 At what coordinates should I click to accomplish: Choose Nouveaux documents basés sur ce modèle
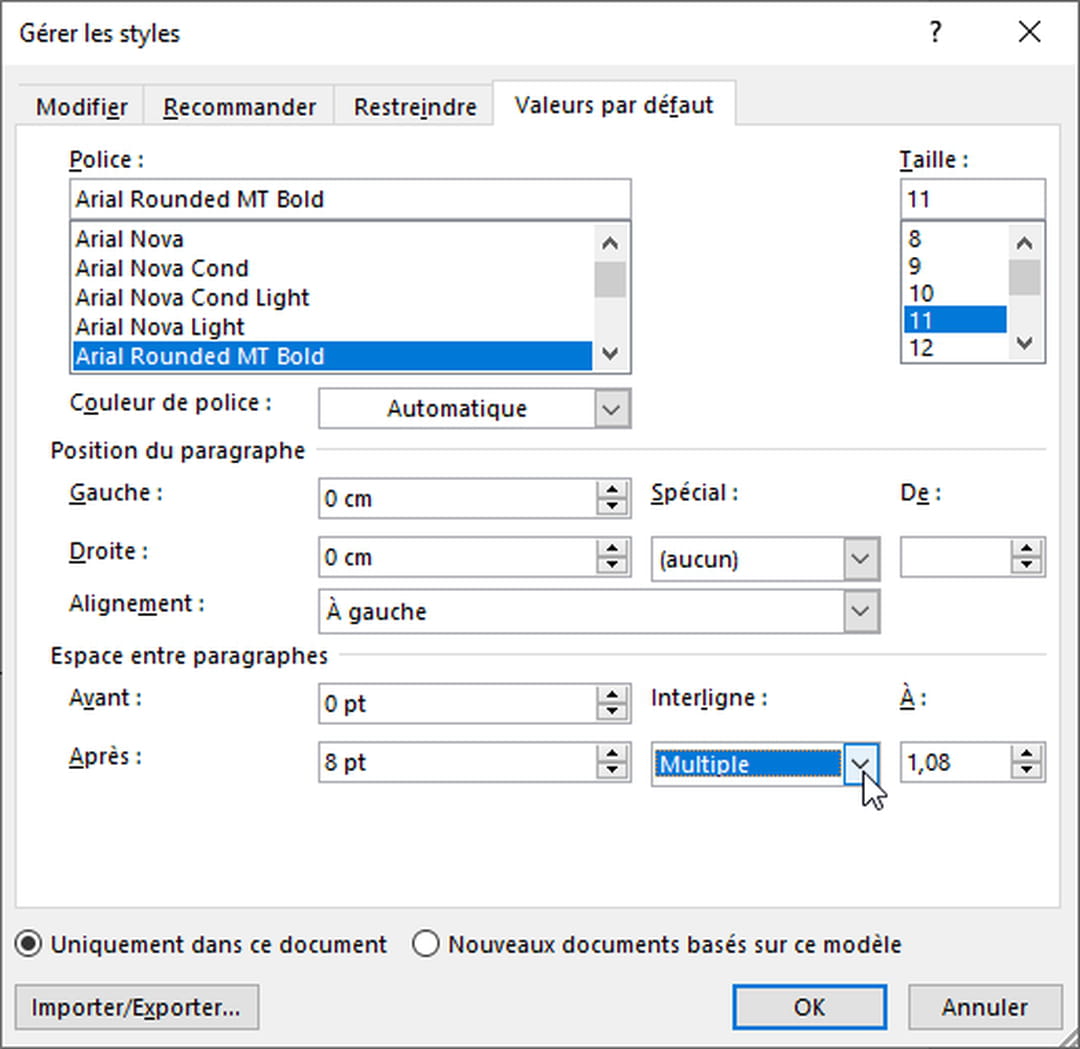(x=426, y=943)
